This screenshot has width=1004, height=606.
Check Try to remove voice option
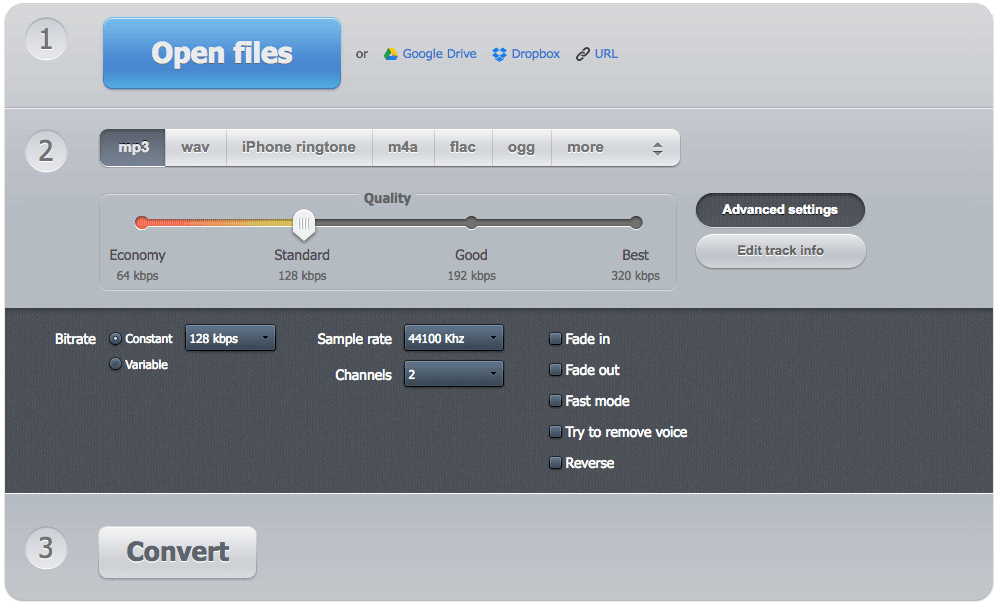pos(555,432)
